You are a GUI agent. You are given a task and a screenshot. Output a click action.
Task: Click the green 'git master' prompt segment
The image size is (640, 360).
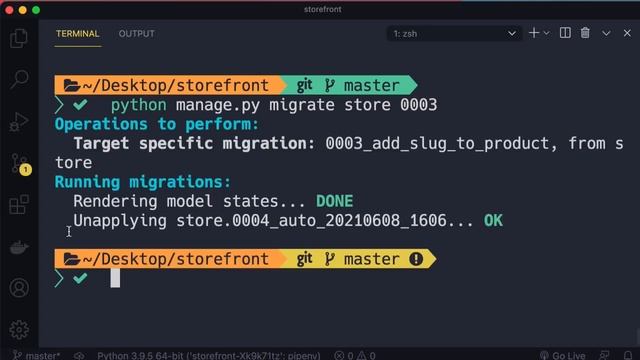348,85
